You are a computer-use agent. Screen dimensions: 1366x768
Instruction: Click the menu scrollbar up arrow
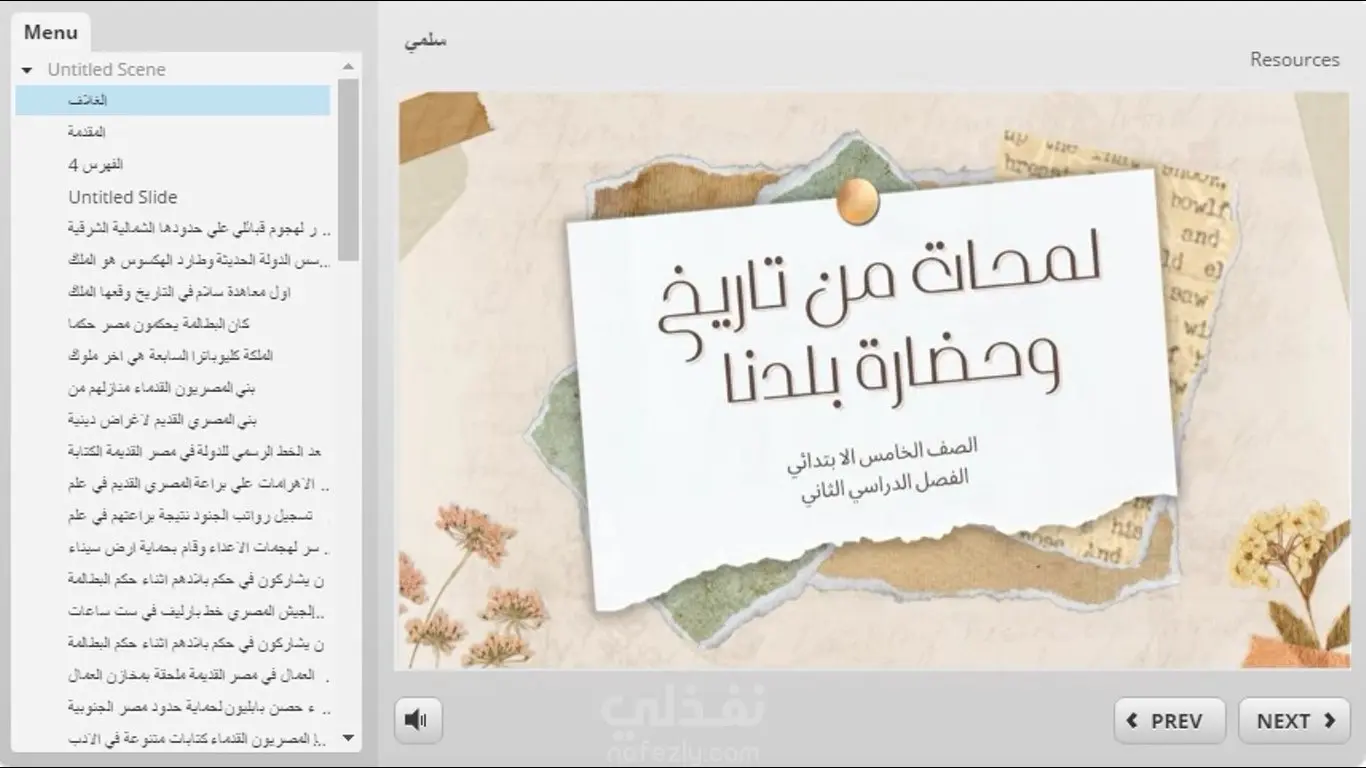coord(348,67)
